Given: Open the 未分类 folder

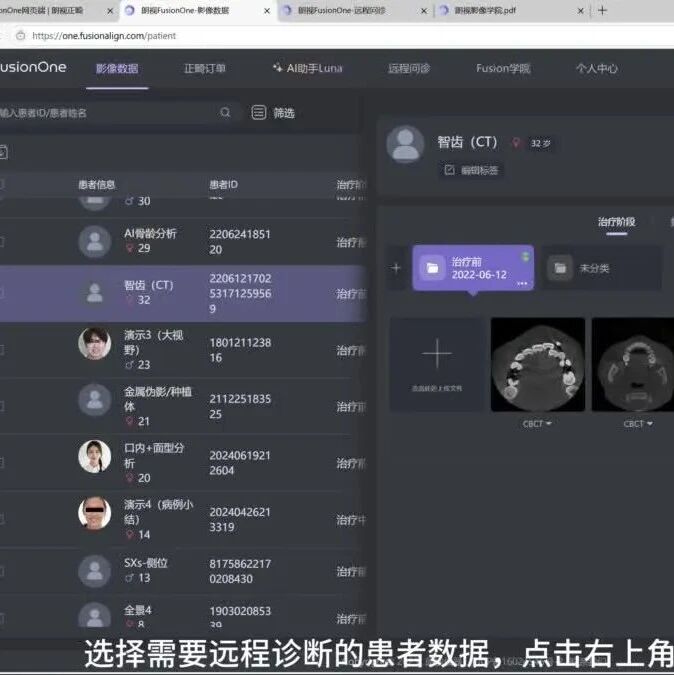Looking at the screenshot, I should 602,268.
